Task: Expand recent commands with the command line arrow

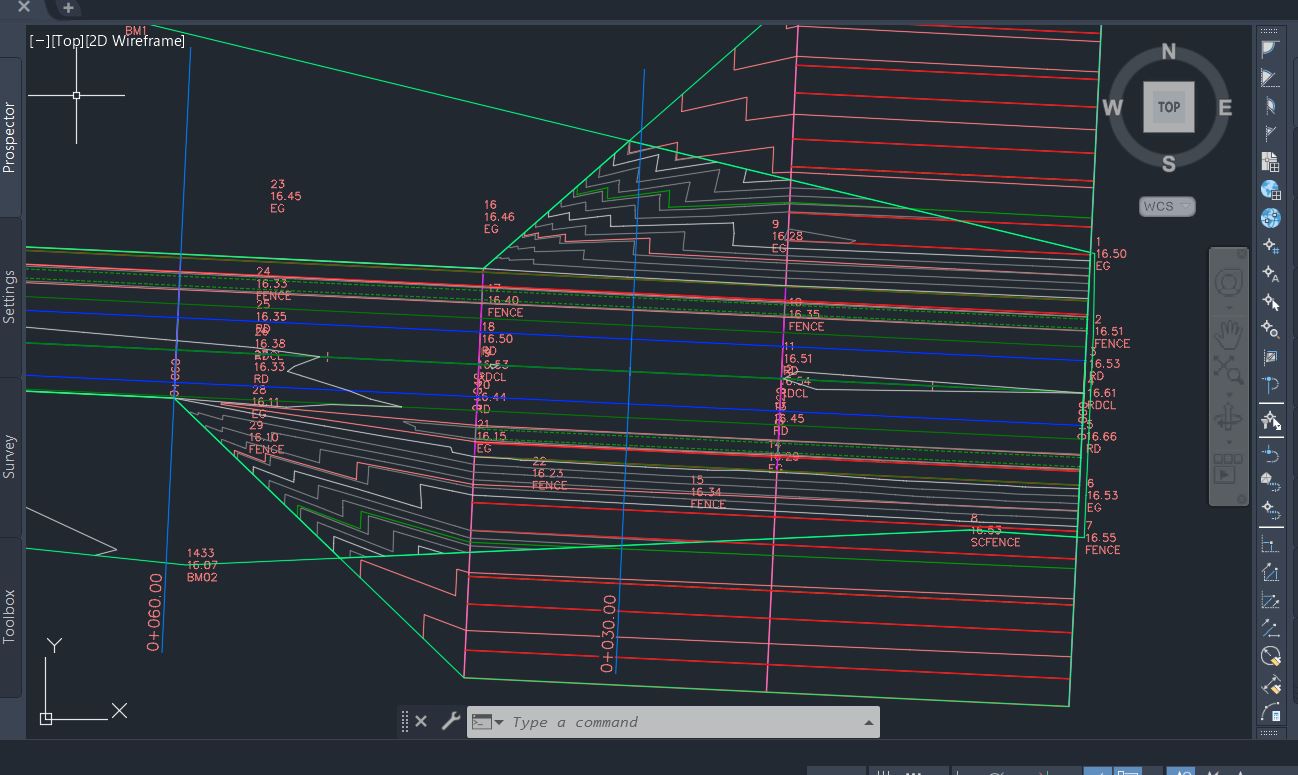Action: click(x=868, y=721)
